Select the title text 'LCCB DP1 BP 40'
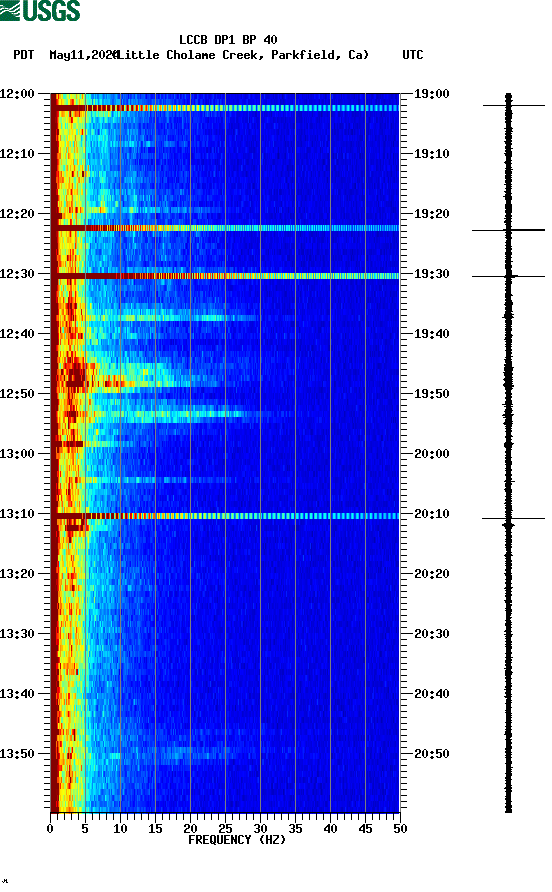 (x=228, y=40)
